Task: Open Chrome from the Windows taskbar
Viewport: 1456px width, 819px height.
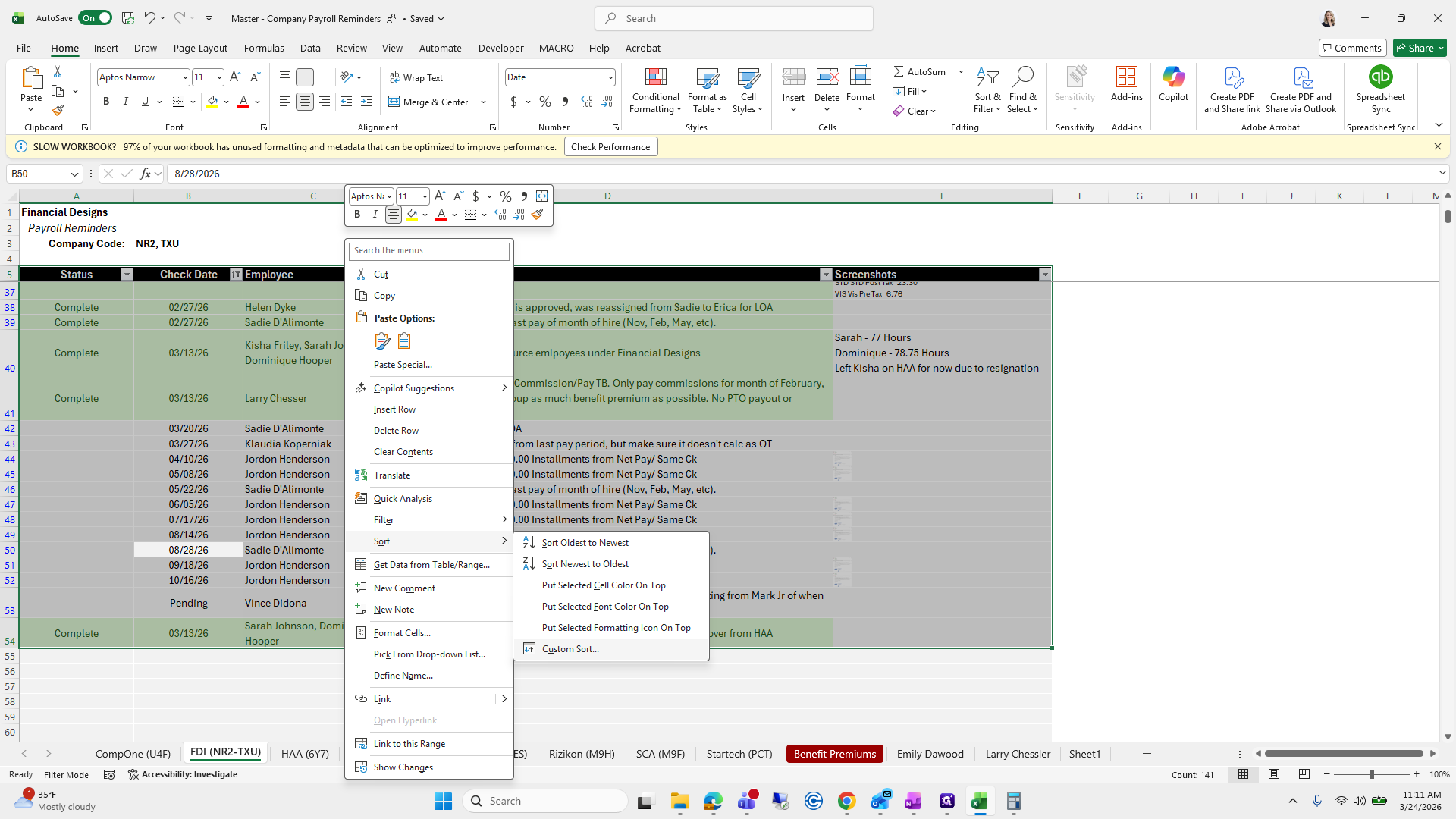Action: (x=846, y=801)
